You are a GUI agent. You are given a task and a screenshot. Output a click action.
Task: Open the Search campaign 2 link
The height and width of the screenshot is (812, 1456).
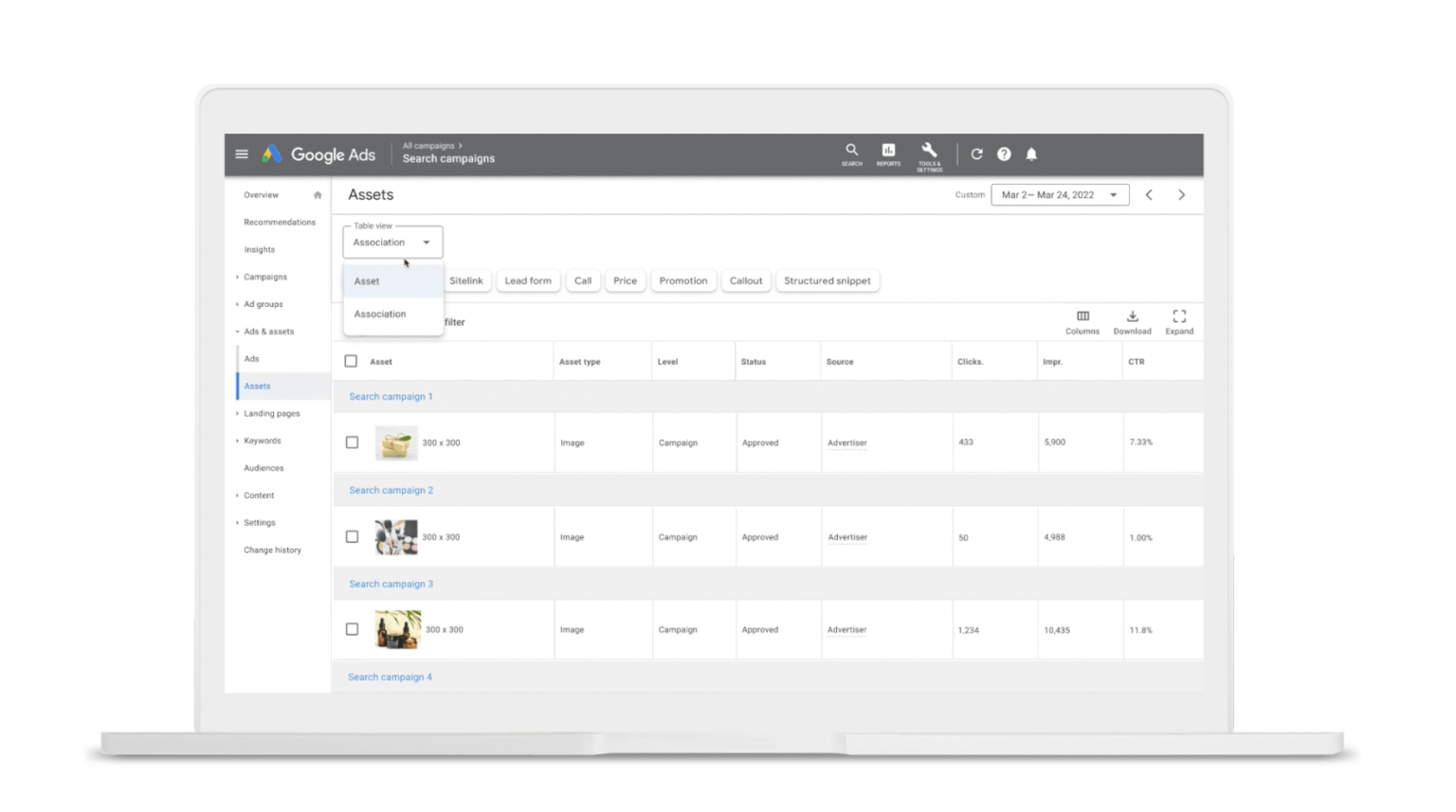pos(391,490)
